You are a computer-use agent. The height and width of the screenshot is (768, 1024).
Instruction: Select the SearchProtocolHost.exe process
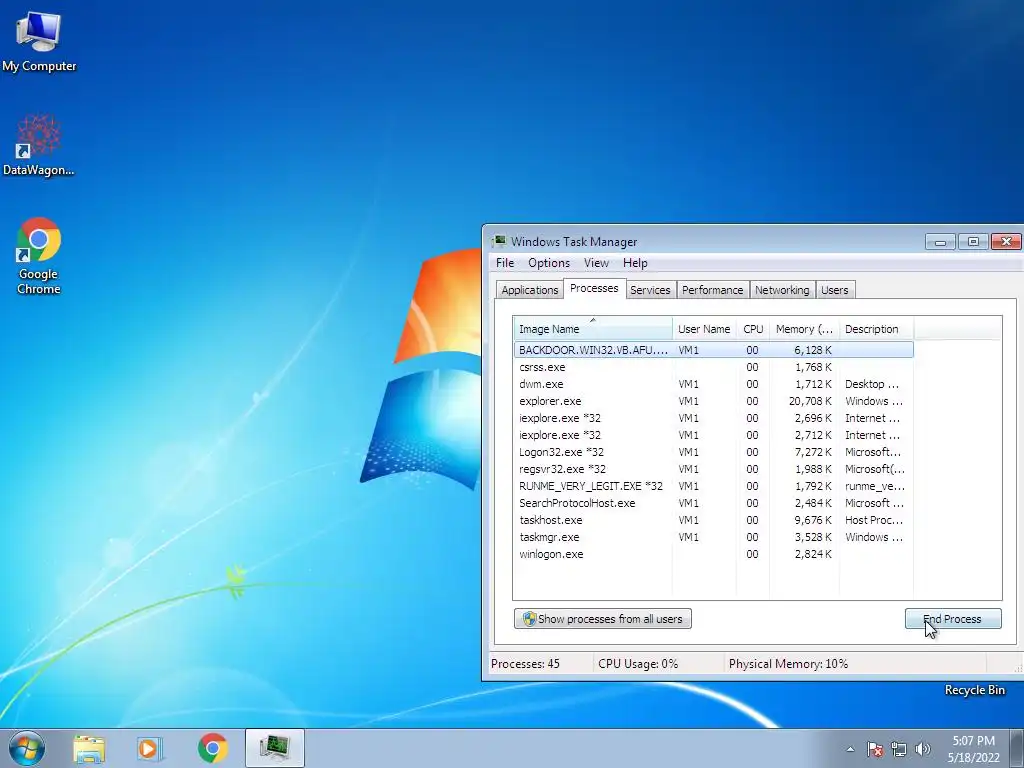click(x=713, y=503)
